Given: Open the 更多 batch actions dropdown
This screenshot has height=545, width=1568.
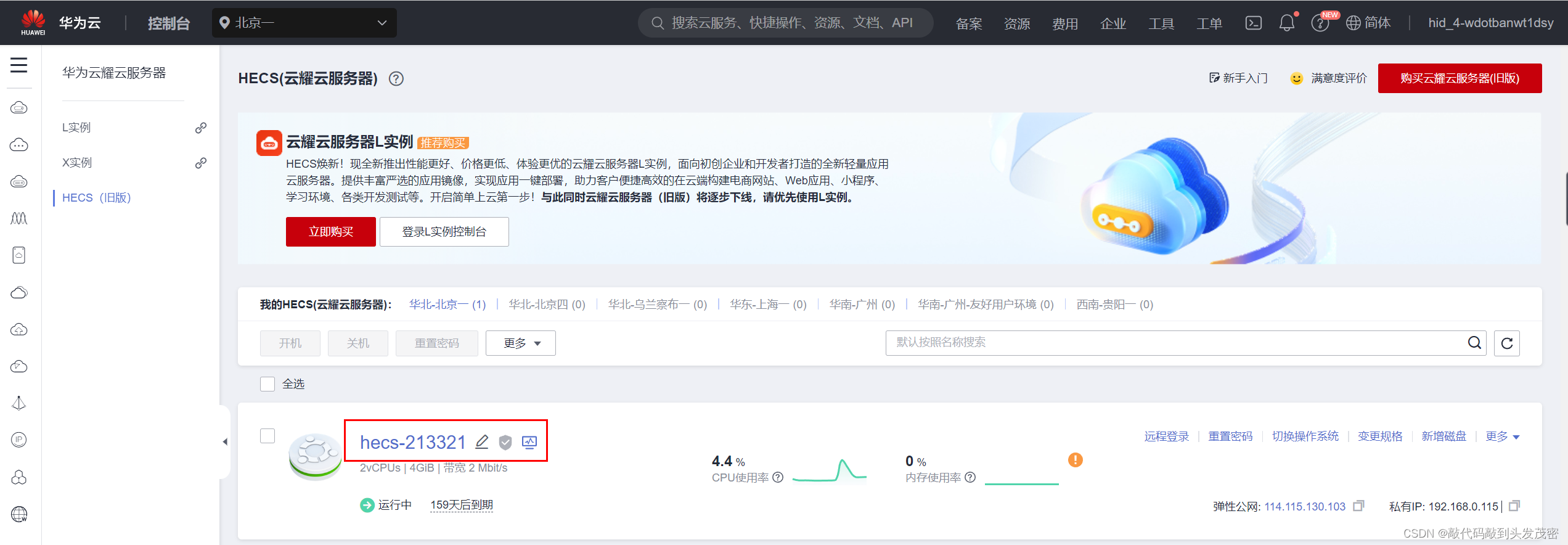Looking at the screenshot, I should point(521,343).
